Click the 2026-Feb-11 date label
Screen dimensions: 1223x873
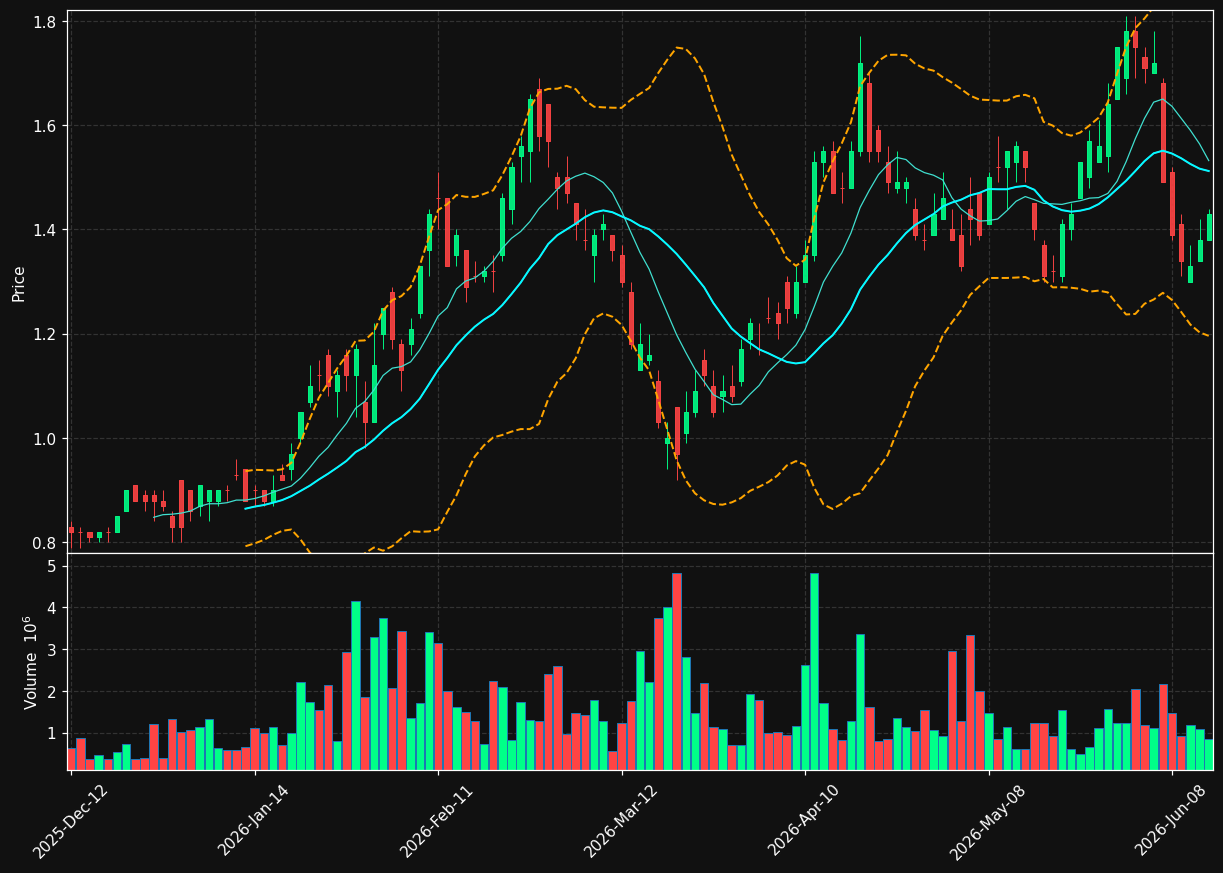tap(437, 821)
